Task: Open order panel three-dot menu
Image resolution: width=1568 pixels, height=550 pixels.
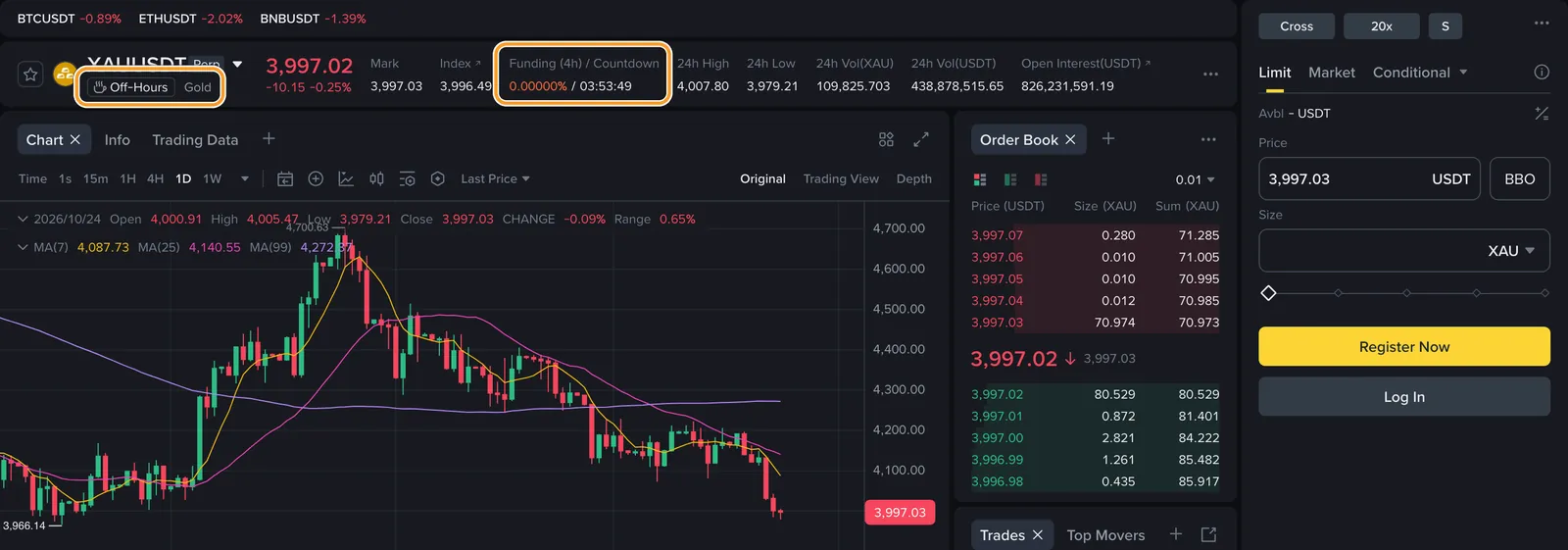Action: pyautogui.click(x=1542, y=23)
